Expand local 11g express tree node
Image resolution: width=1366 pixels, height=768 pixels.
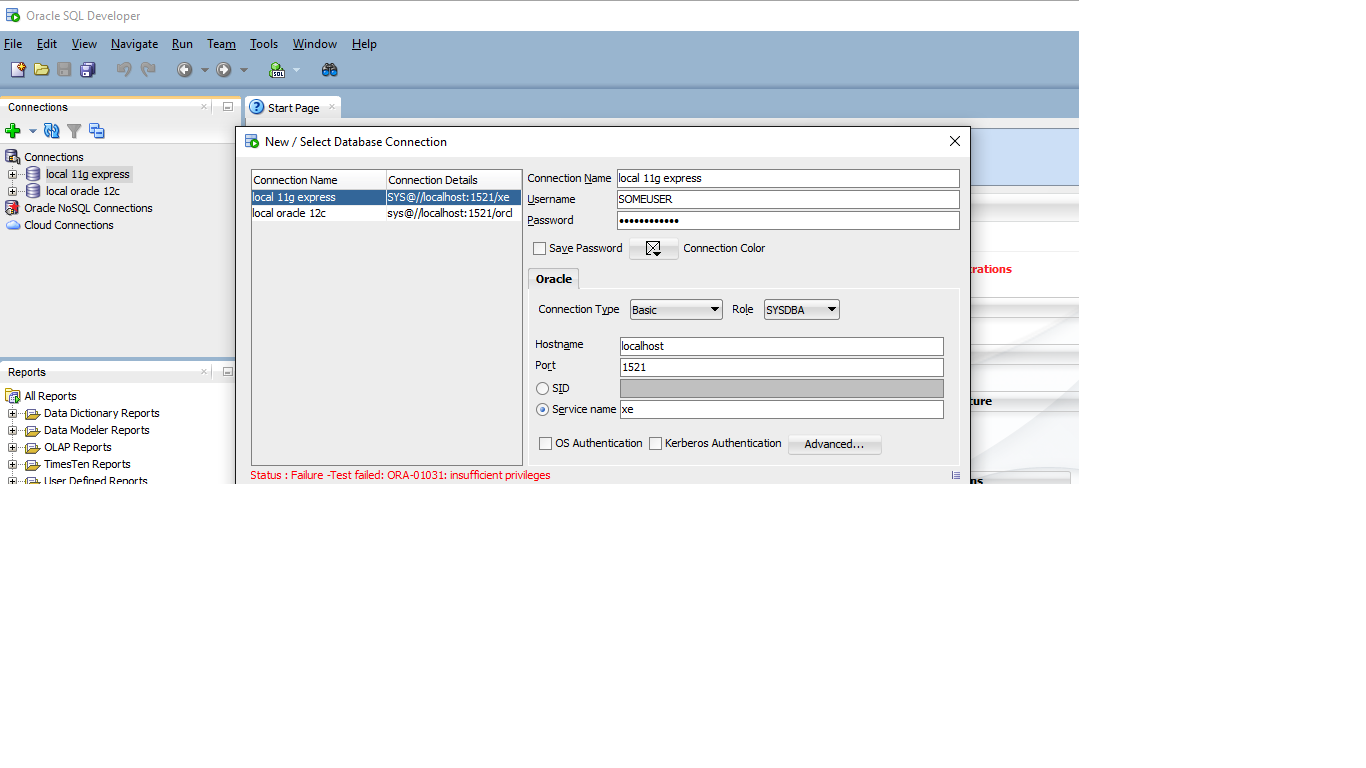coord(13,174)
